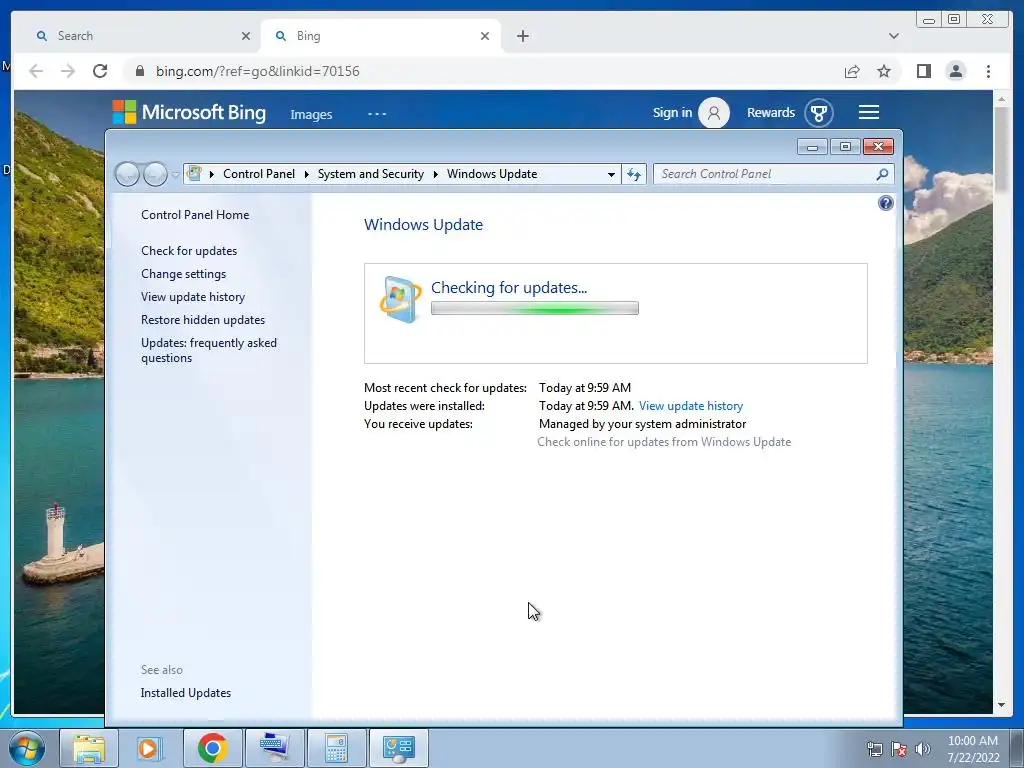Close the Bing tab
This screenshot has width=1024, height=768.
pyautogui.click(x=485, y=36)
